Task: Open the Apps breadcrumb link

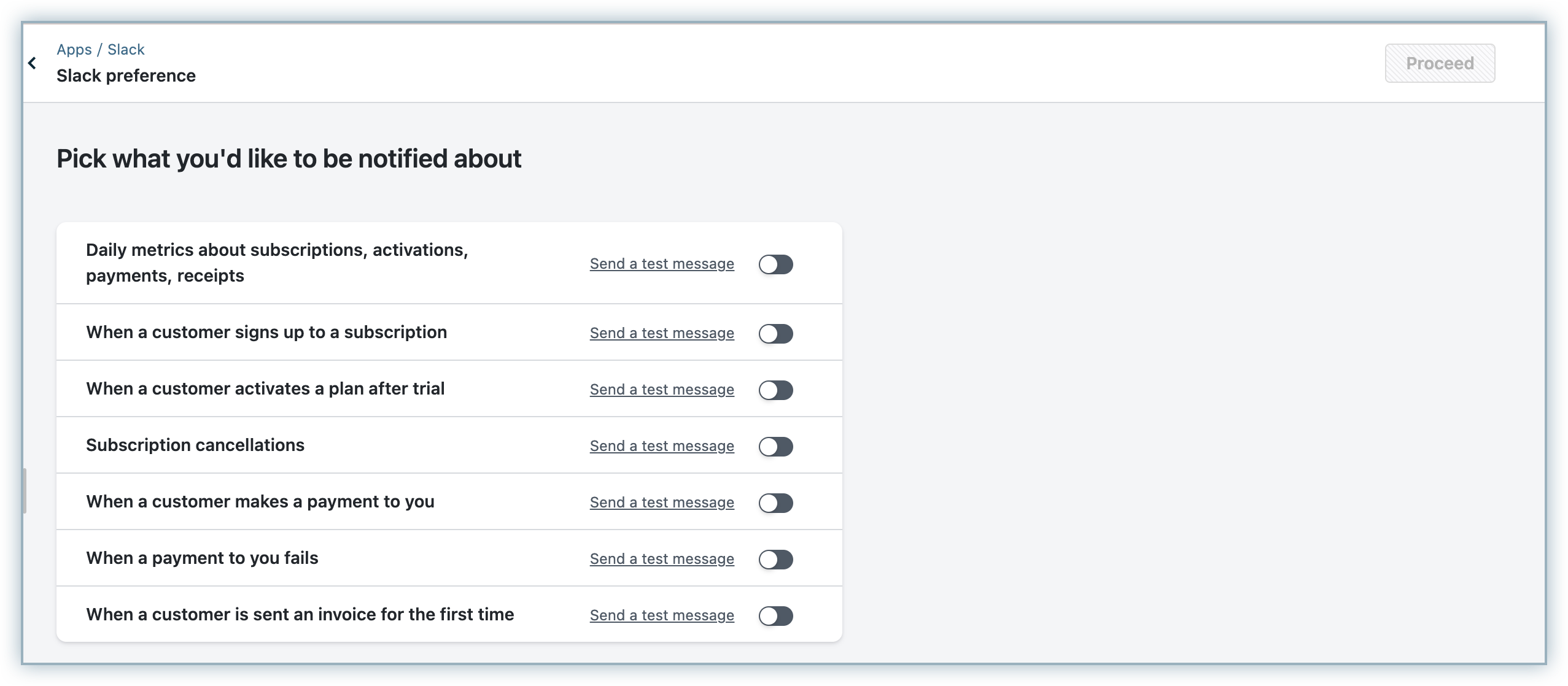Action: pos(74,50)
